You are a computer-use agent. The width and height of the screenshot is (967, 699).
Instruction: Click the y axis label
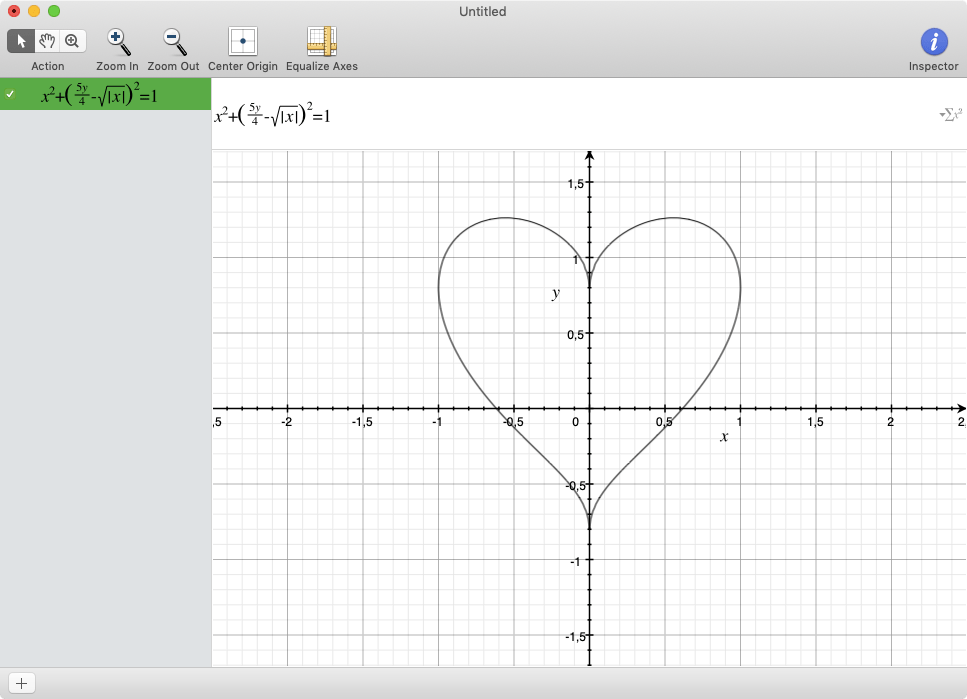pyautogui.click(x=556, y=293)
